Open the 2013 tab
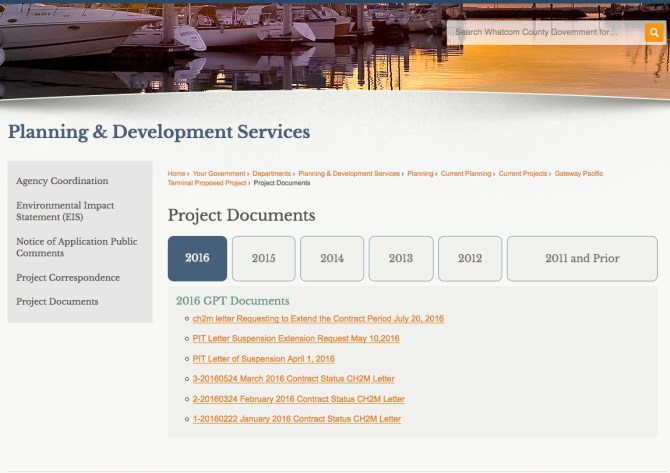This screenshot has width=670, height=473. (401, 258)
